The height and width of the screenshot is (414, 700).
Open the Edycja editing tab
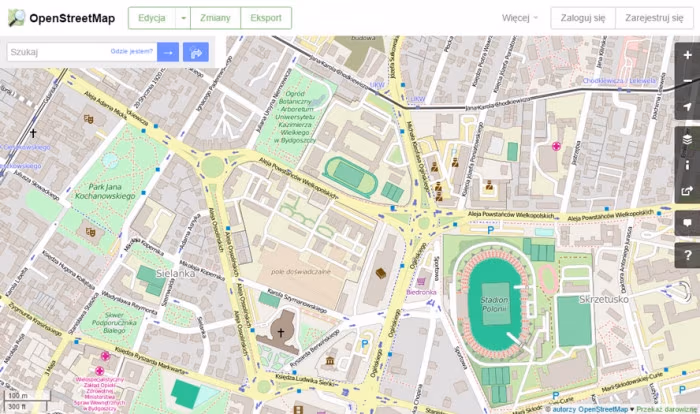152,18
